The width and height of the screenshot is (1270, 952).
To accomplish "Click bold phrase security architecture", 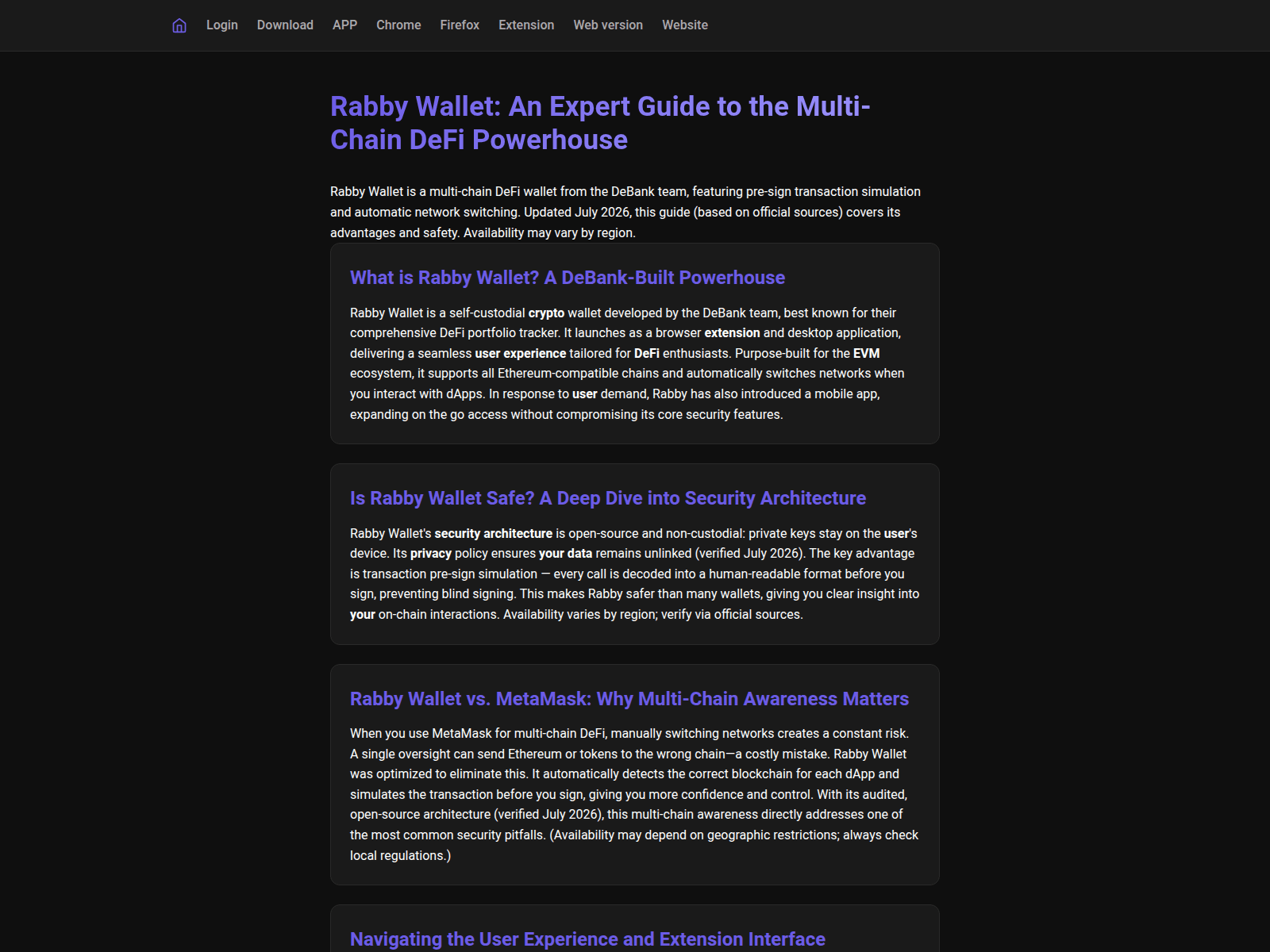I will pos(493,534).
